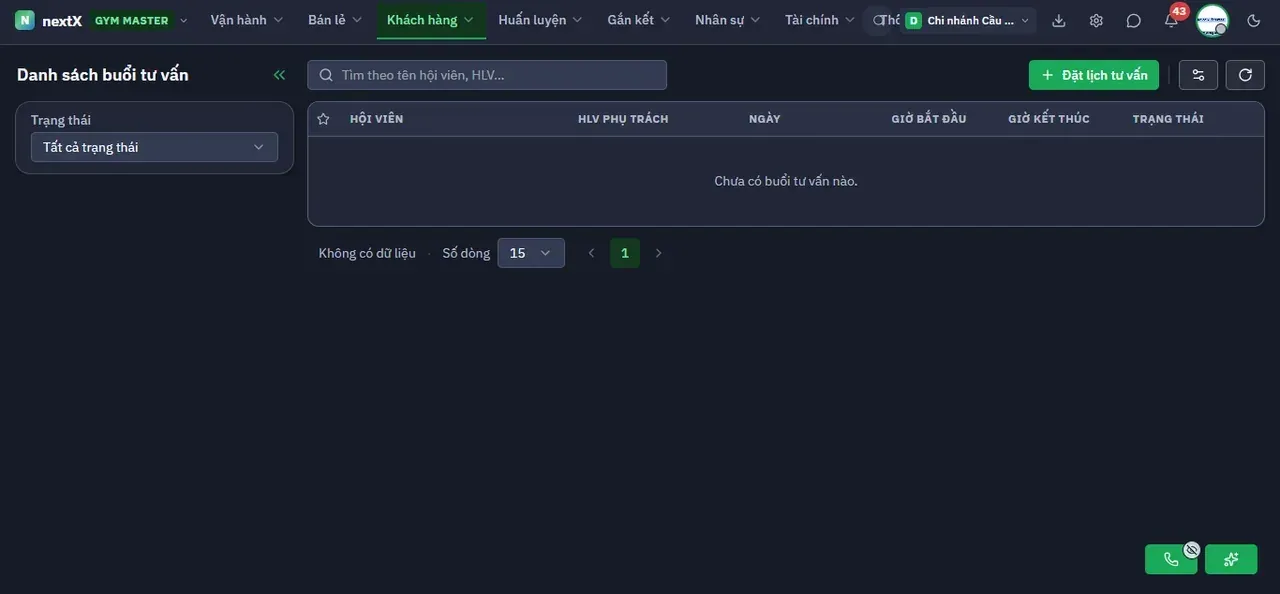Open the AI sparkle assistant button
The image size is (1280, 594).
pos(1231,559)
